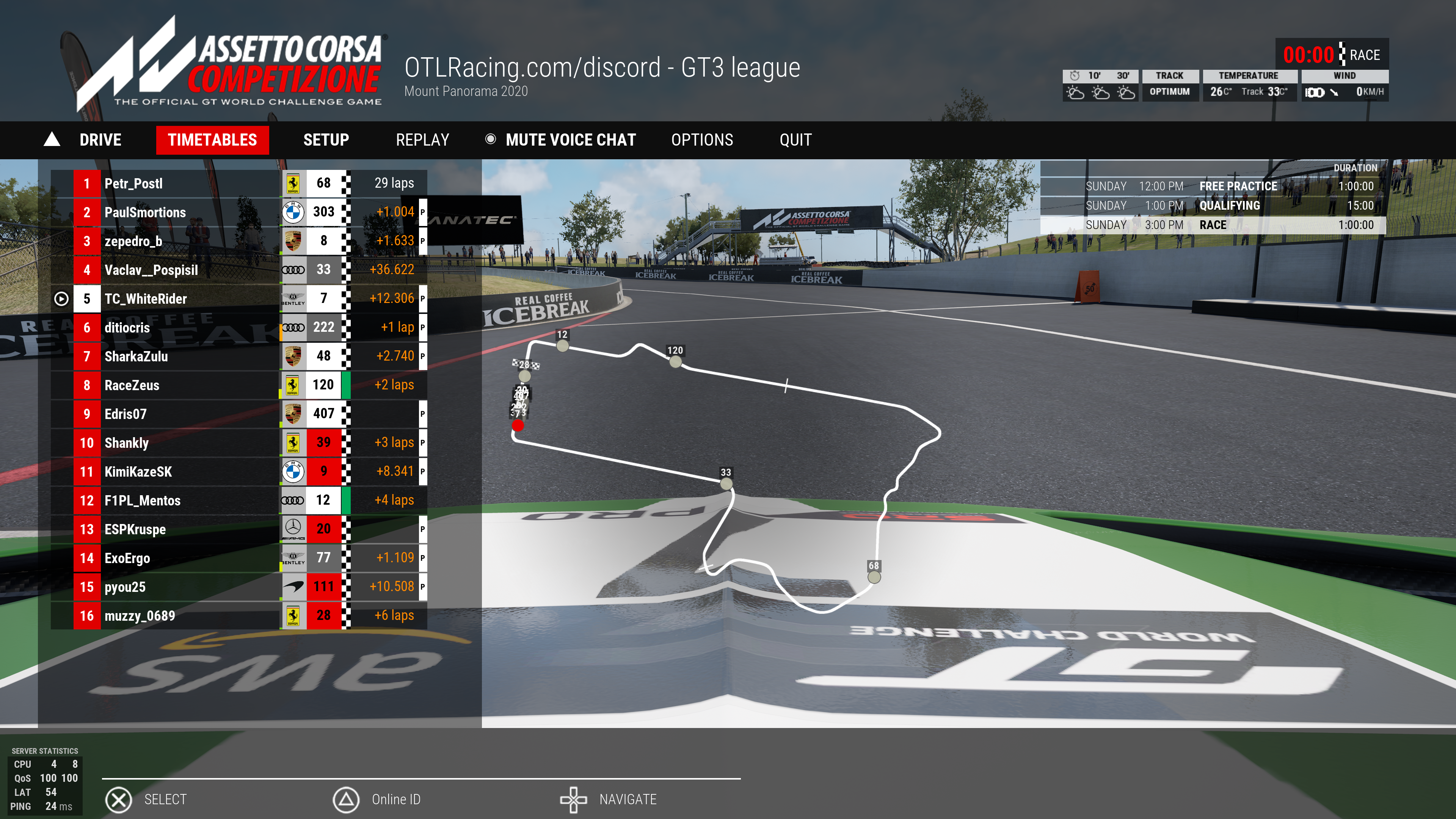Click the P pit indicator on Edris07 row
1456x819 pixels.
tap(422, 414)
